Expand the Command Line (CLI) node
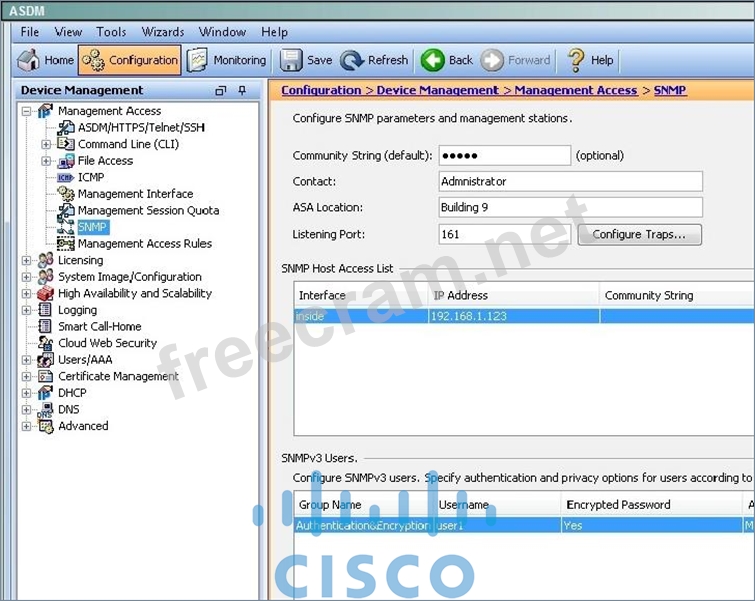This screenshot has height=601, width=755. (x=46, y=144)
